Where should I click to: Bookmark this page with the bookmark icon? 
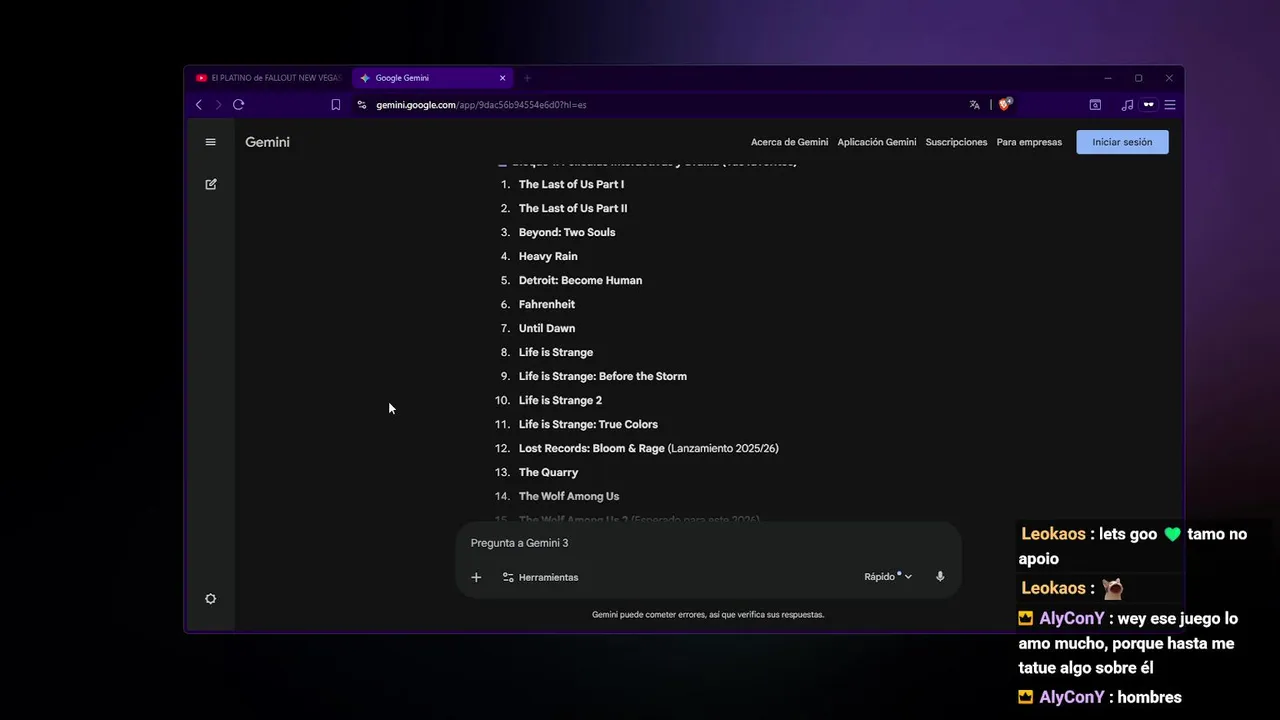[336, 104]
